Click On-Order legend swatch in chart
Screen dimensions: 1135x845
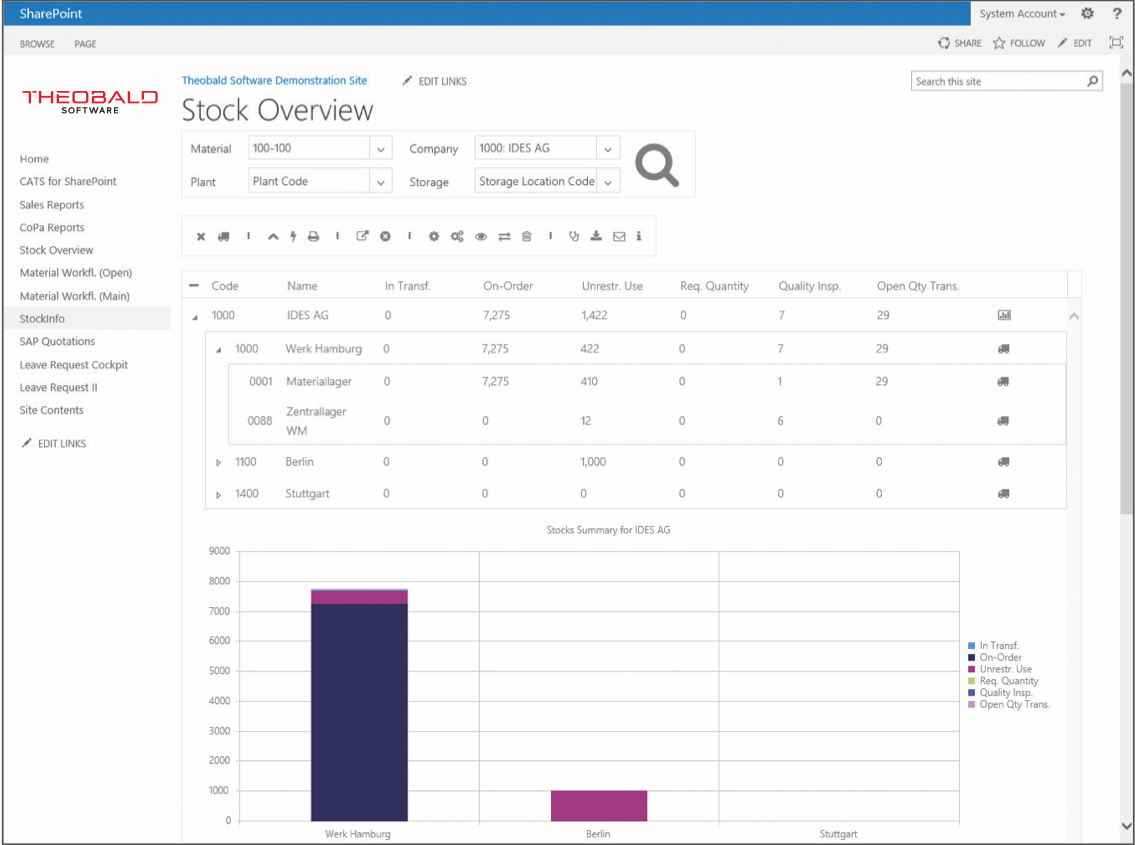pyautogui.click(x=971, y=657)
